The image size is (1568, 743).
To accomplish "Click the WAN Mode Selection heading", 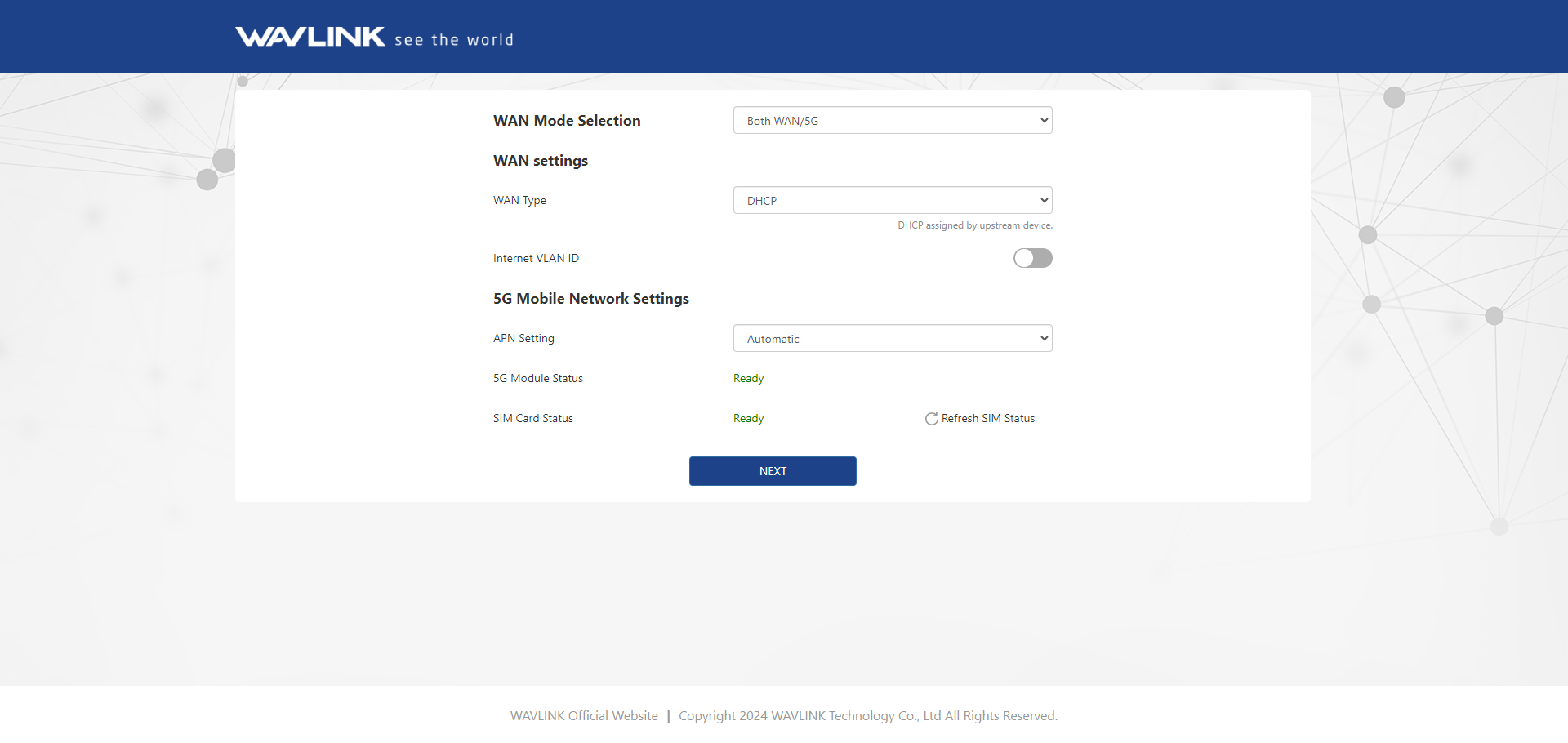I will click(x=567, y=121).
